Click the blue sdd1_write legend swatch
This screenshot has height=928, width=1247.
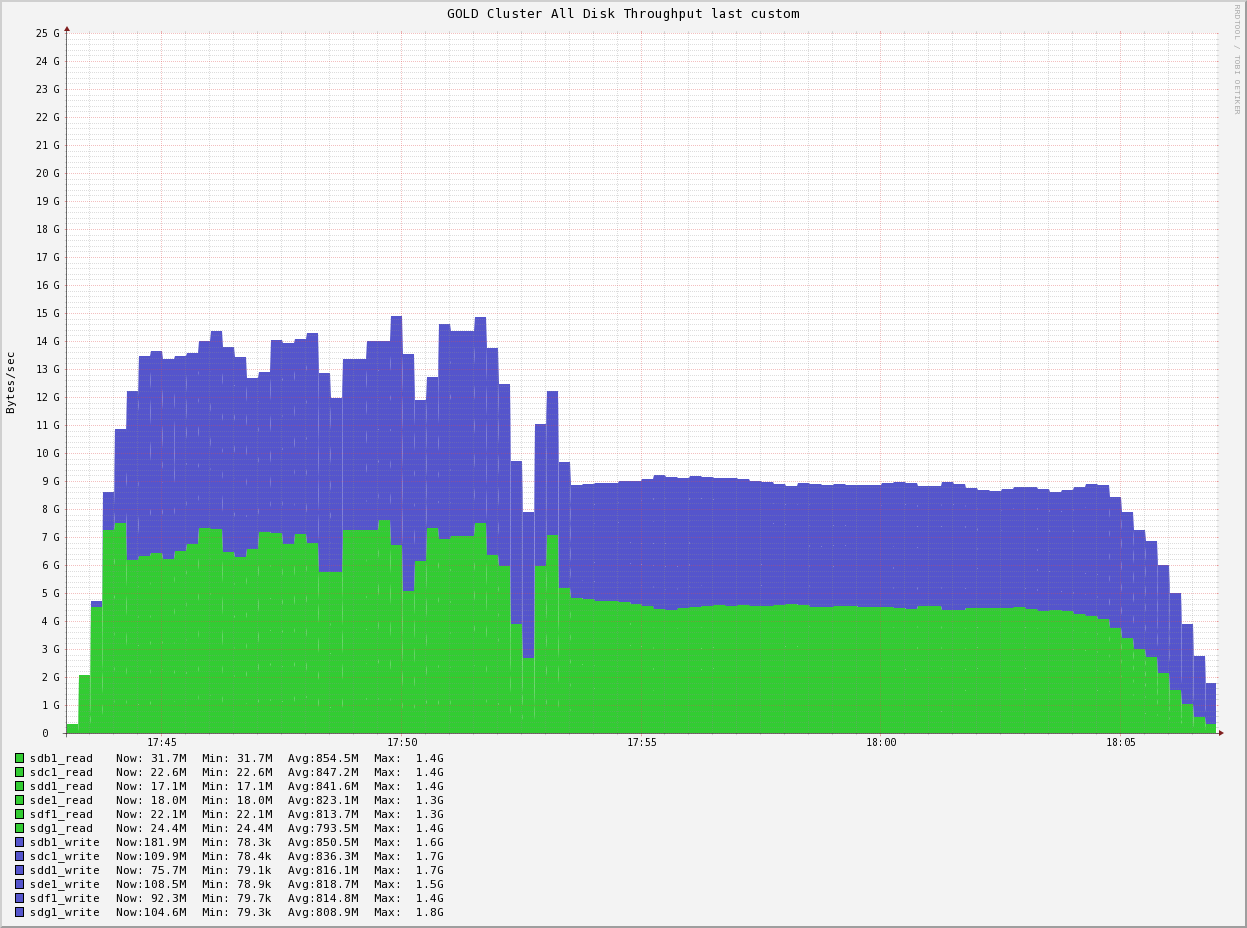tap(19, 870)
